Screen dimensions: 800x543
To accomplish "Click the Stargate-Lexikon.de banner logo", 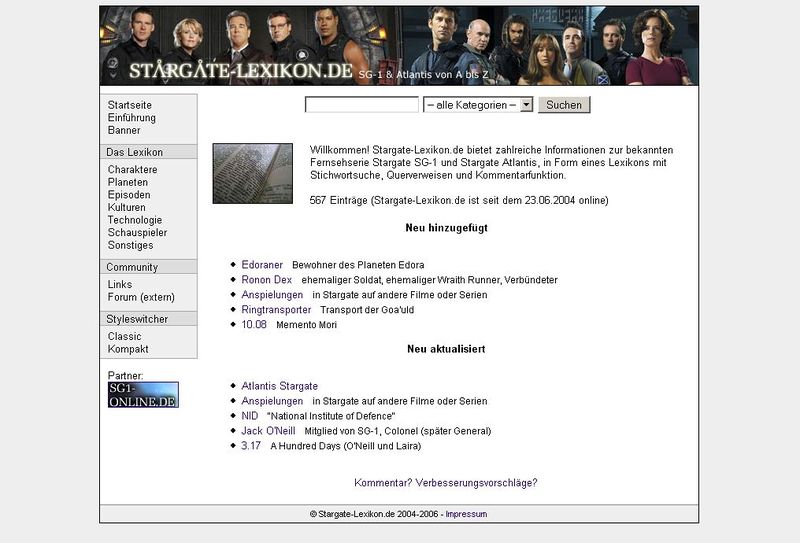I will [240, 70].
